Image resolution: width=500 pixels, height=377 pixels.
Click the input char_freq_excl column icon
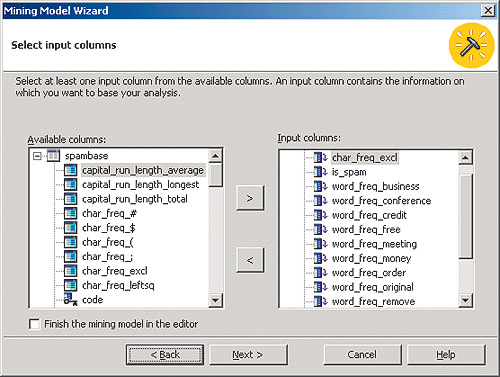[x=321, y=157]
